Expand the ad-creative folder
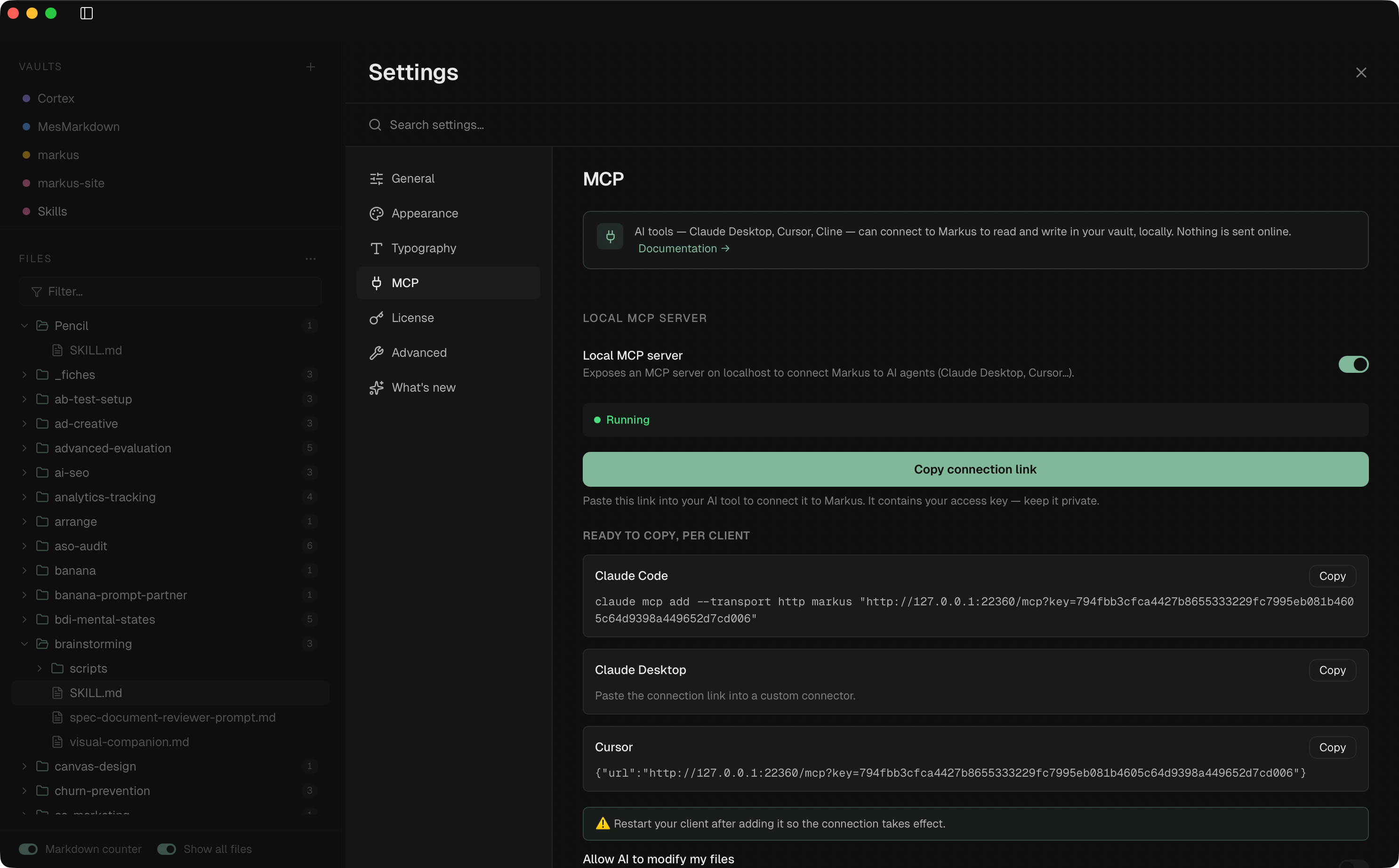This screenshot has height=868, width=1399. click(24, 424)
